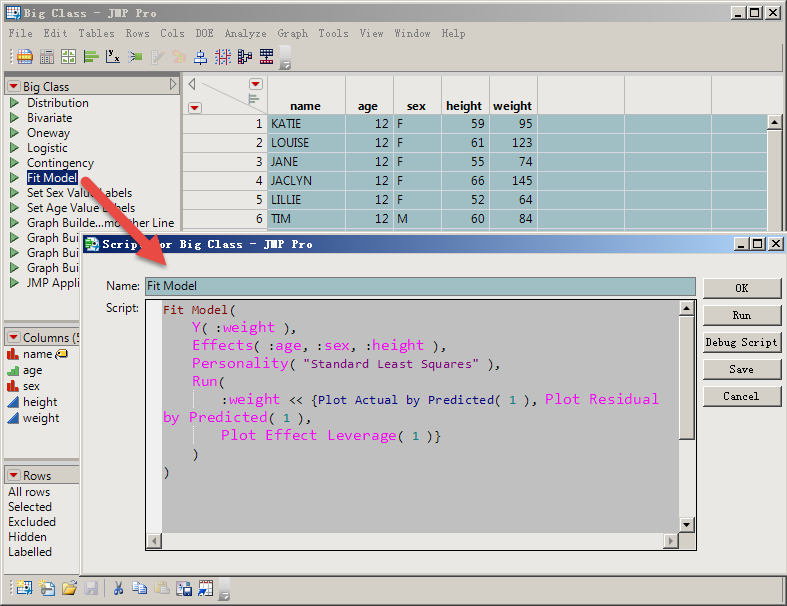This screenshot has height=606, width=787.
Task: Open the Graph menu
Action: pyautogui.click(x=292, y=33)
